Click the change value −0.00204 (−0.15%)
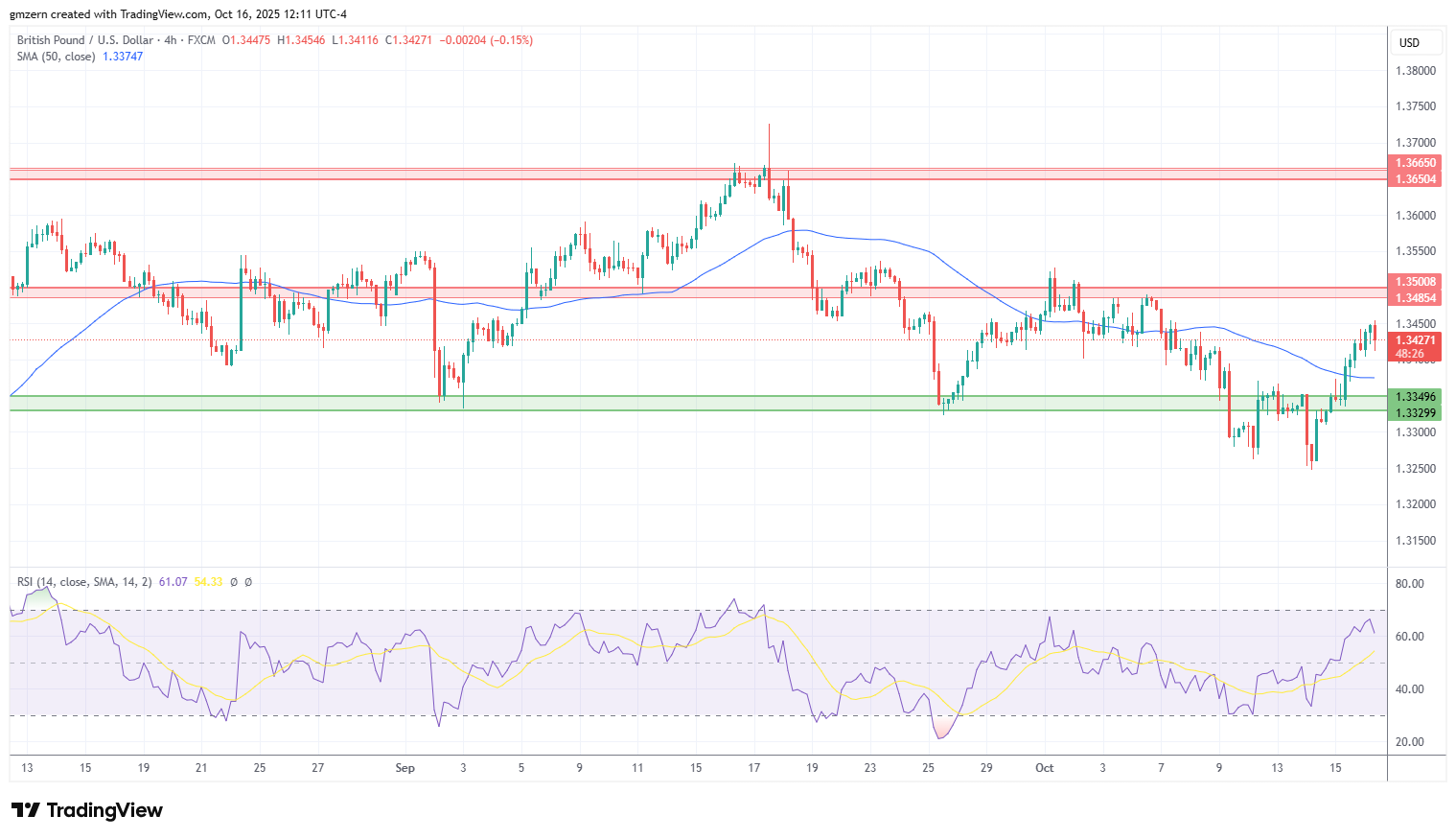This screenshot has width=1456, height=839. 486,40
